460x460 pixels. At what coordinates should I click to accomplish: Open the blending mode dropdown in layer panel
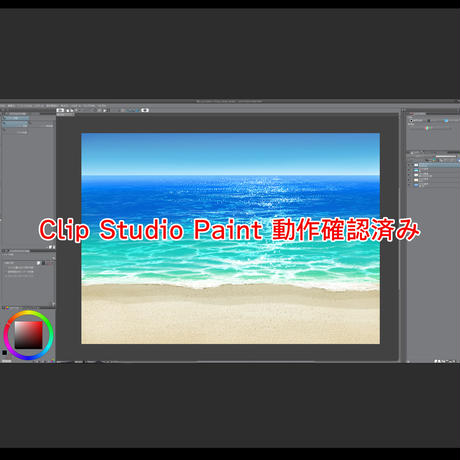point(421,156)
